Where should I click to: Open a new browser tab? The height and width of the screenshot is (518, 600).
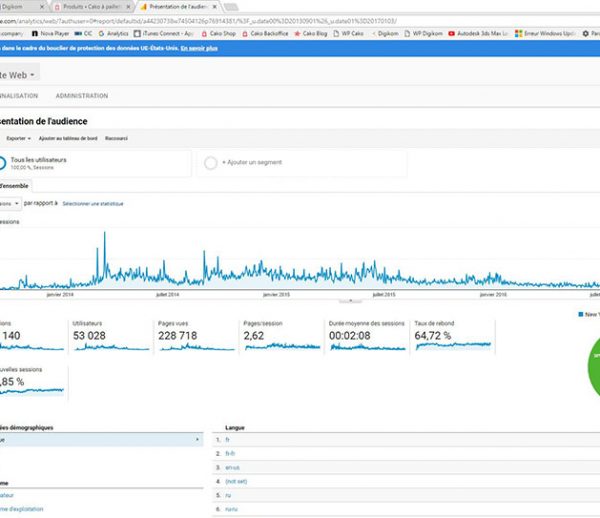(231, 7)
